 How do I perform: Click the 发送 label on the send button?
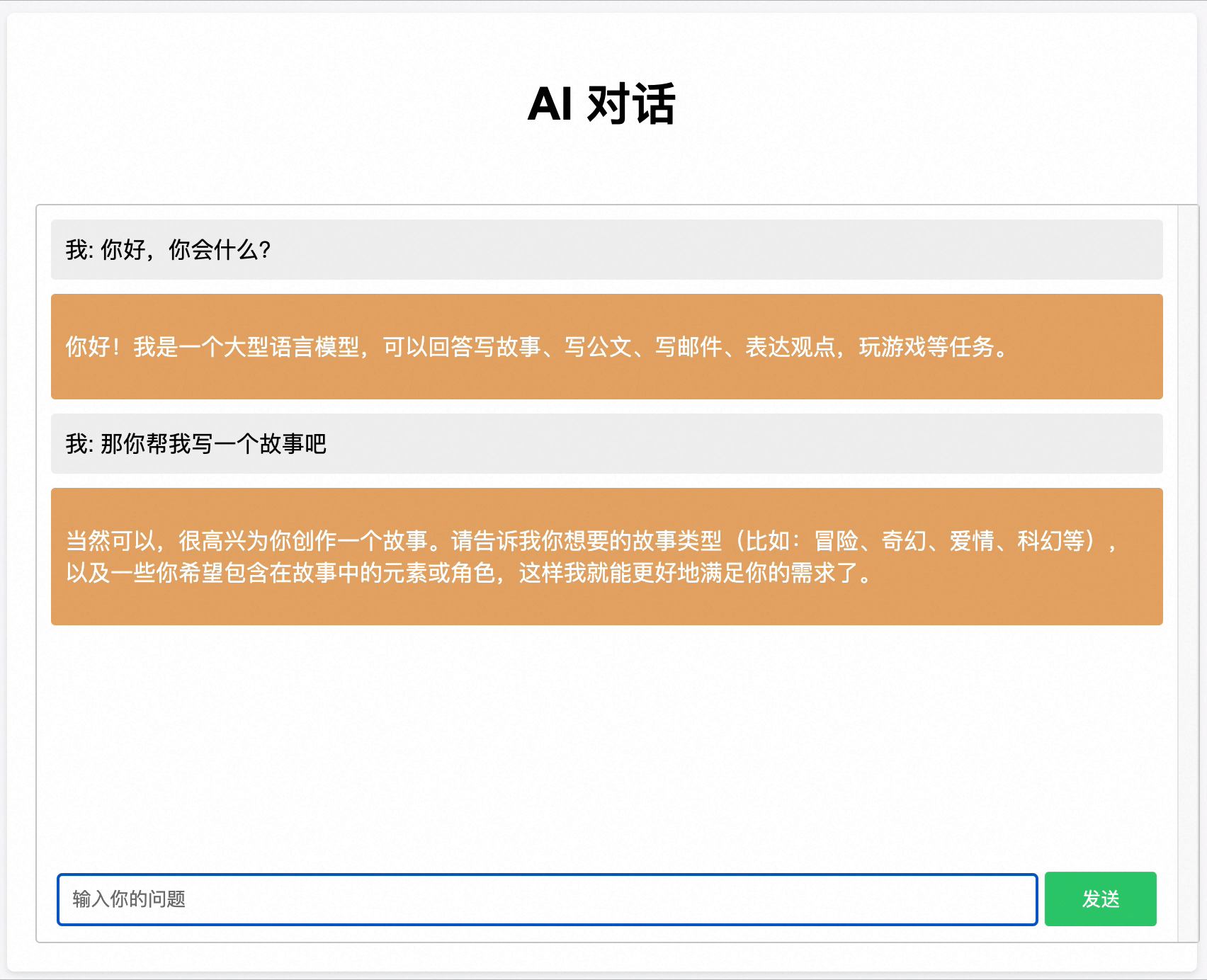click(x=1102, y=900)
